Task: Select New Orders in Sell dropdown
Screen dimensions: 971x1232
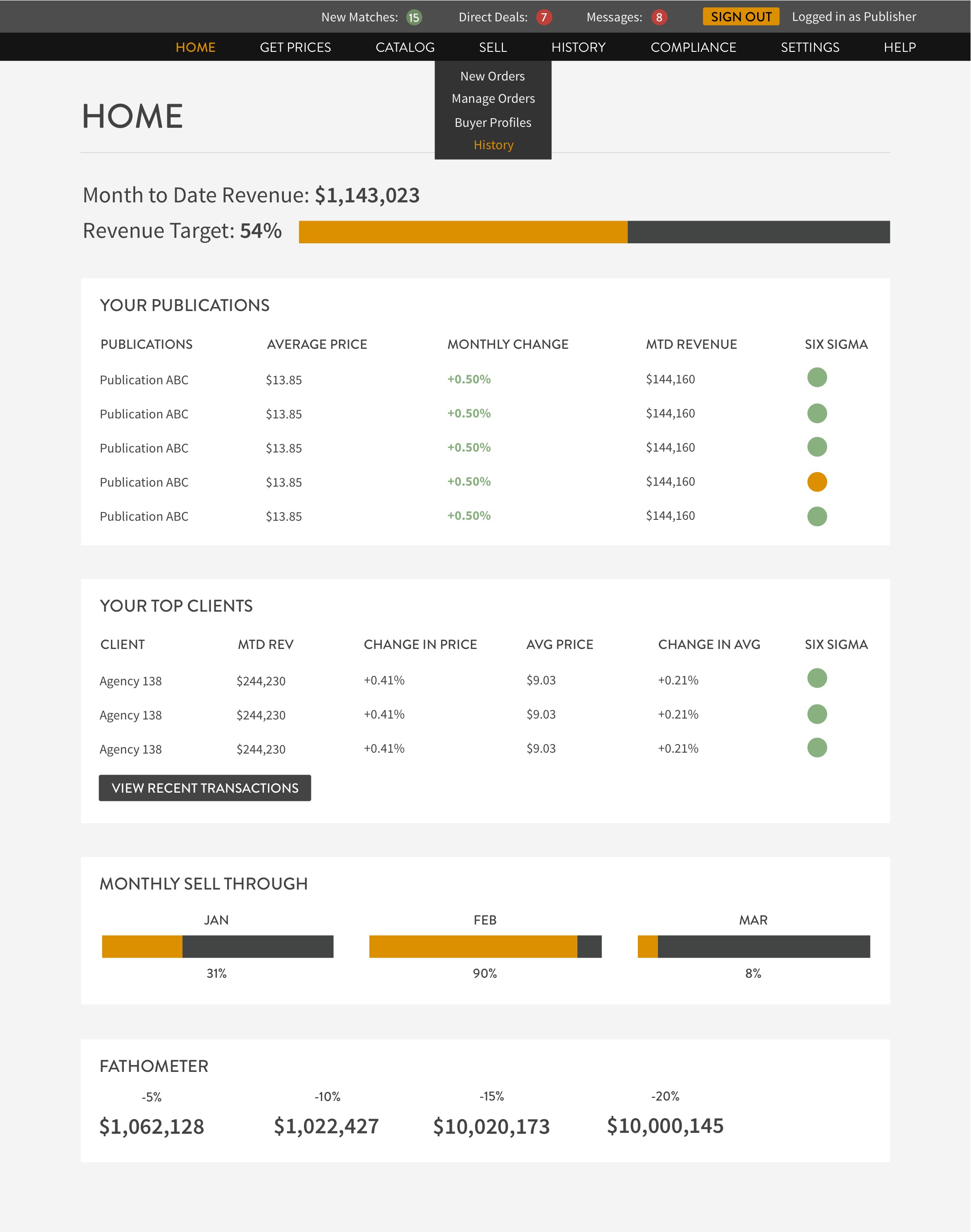Action: pos(492,76)
